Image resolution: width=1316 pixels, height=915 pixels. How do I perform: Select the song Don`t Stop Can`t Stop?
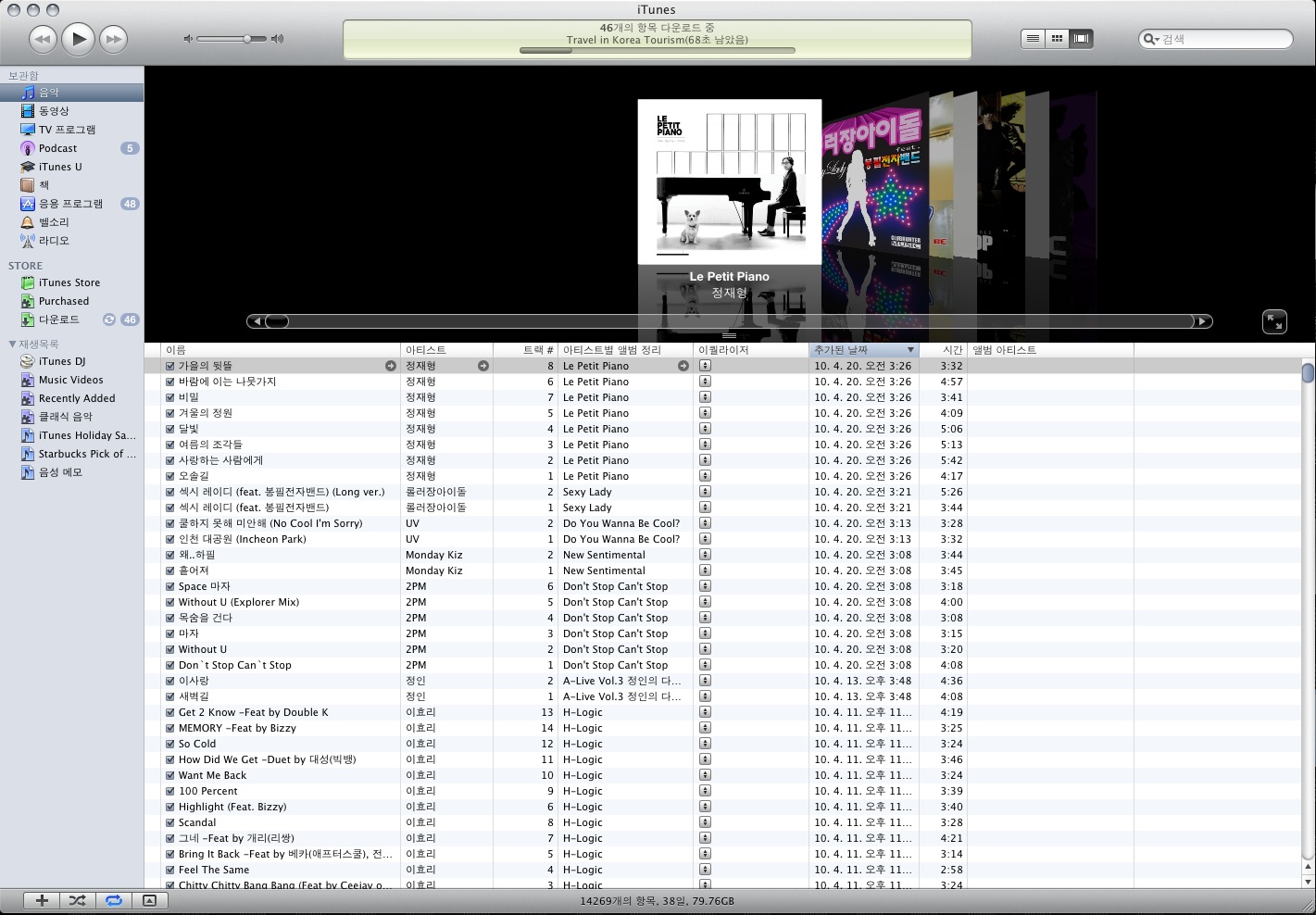(x=235, y=665)
